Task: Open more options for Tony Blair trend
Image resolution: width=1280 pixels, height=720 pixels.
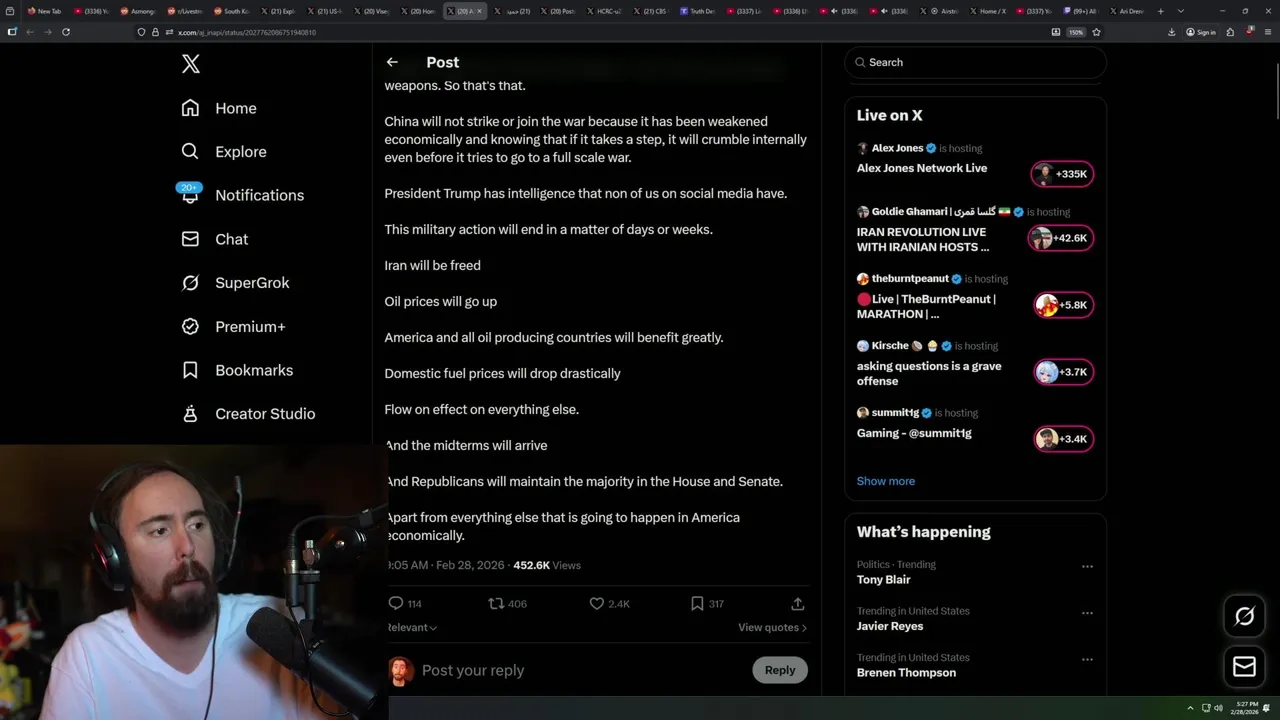Action: [1087, 566]
